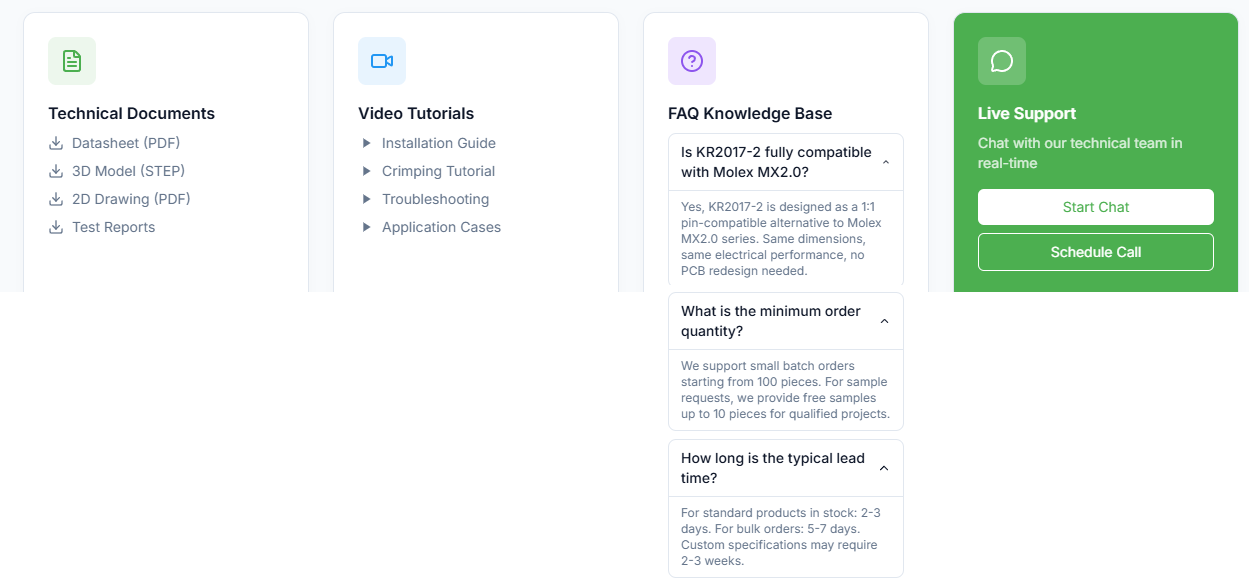The width and height of the screenshot is (1249, 584).
Task: Click the 'What is the minimum order quantity?' question
Action: coord(770,321)
